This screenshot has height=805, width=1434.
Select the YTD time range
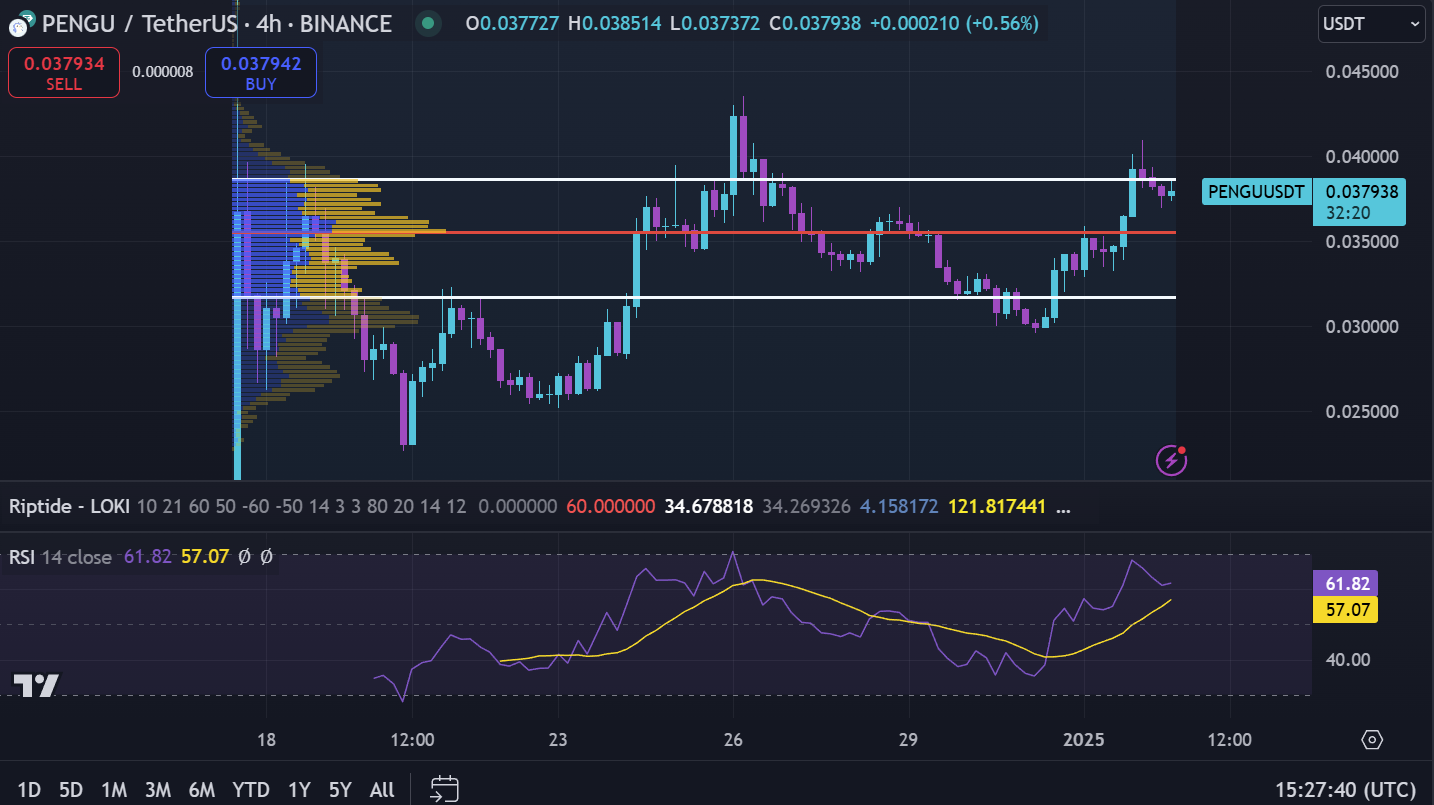click(251, 790)
